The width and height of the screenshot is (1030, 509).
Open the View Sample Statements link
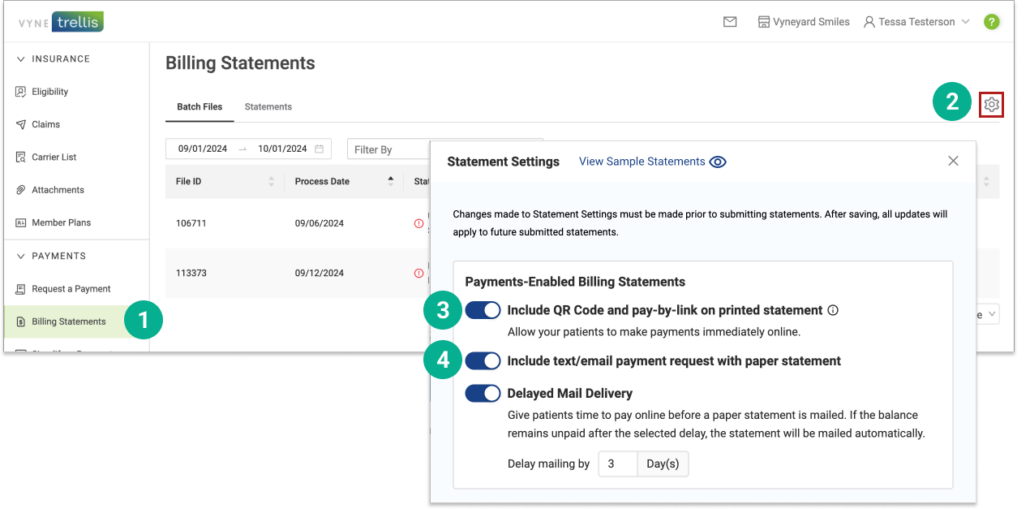tap(641, 162)
